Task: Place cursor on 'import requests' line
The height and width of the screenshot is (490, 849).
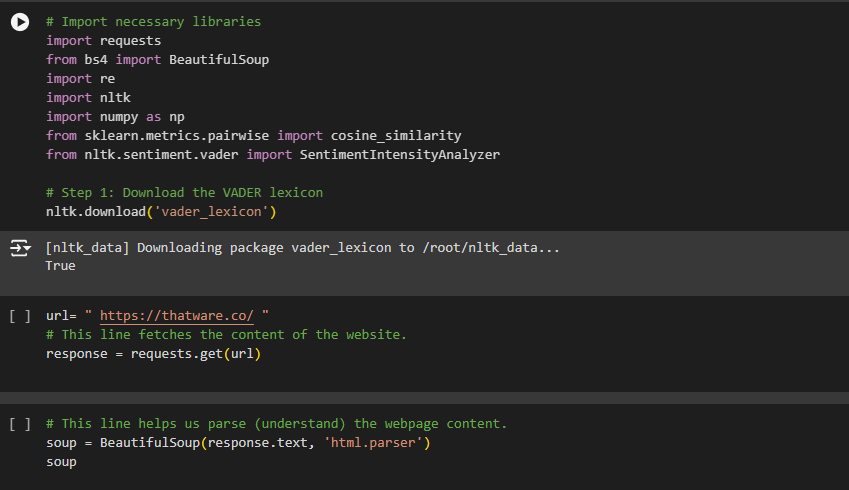Action: 103,41
